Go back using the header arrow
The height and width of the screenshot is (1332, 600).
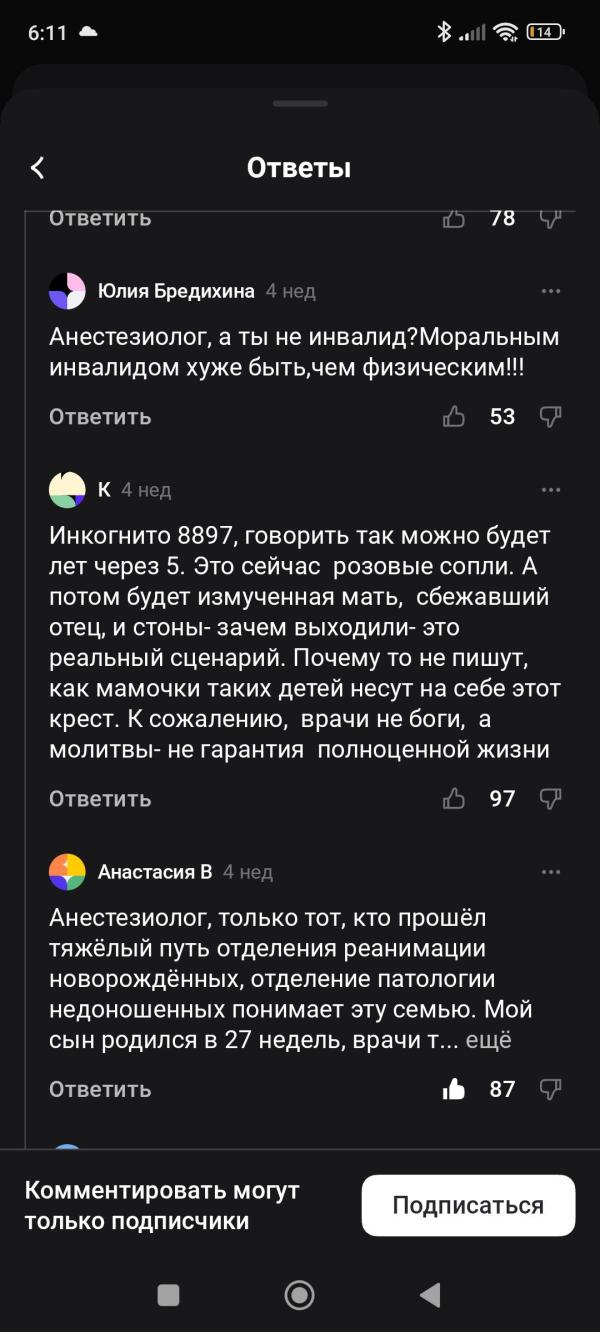(x=38, y=168)
